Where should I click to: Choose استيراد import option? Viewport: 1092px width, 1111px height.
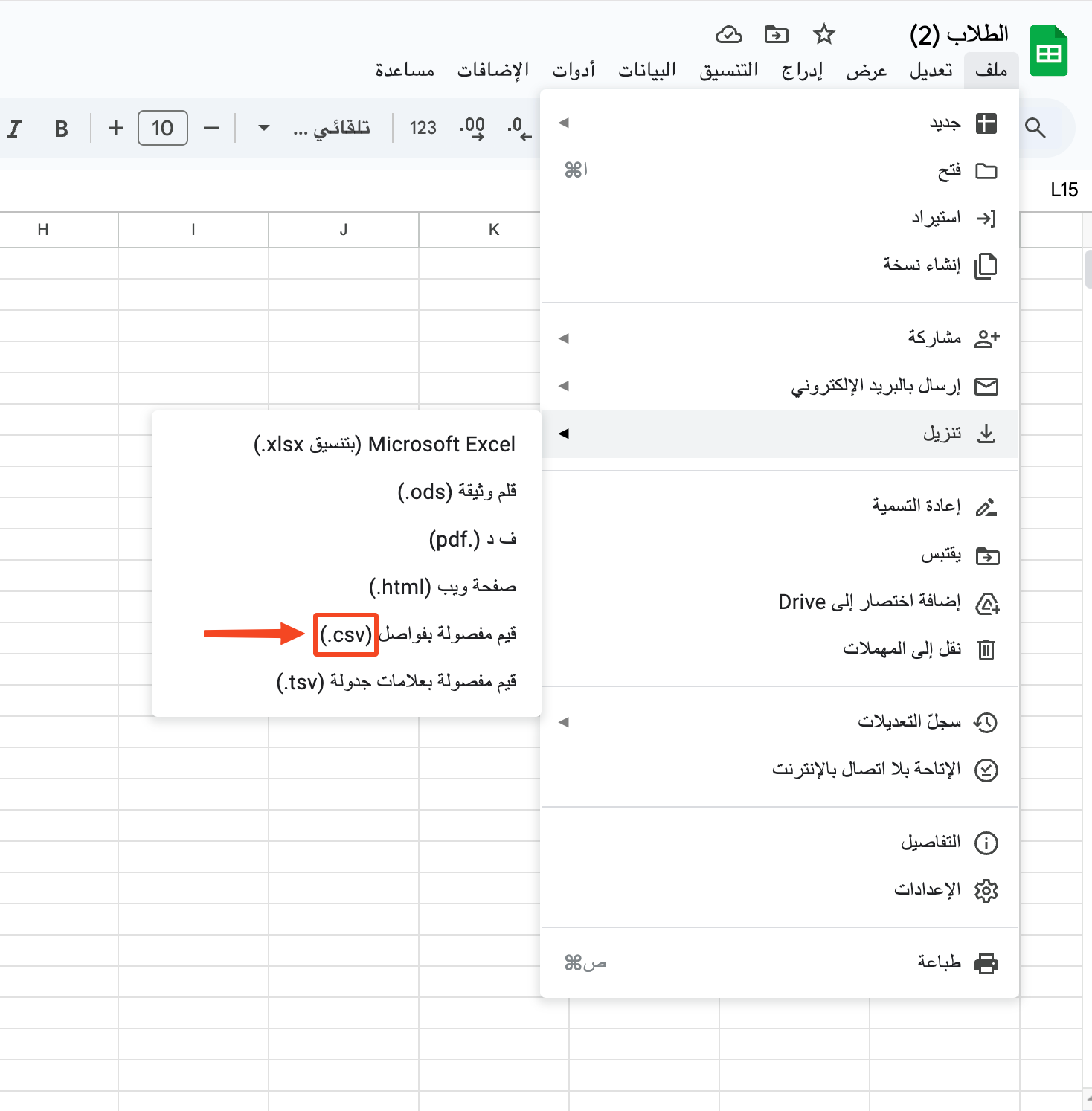[780, 218]
